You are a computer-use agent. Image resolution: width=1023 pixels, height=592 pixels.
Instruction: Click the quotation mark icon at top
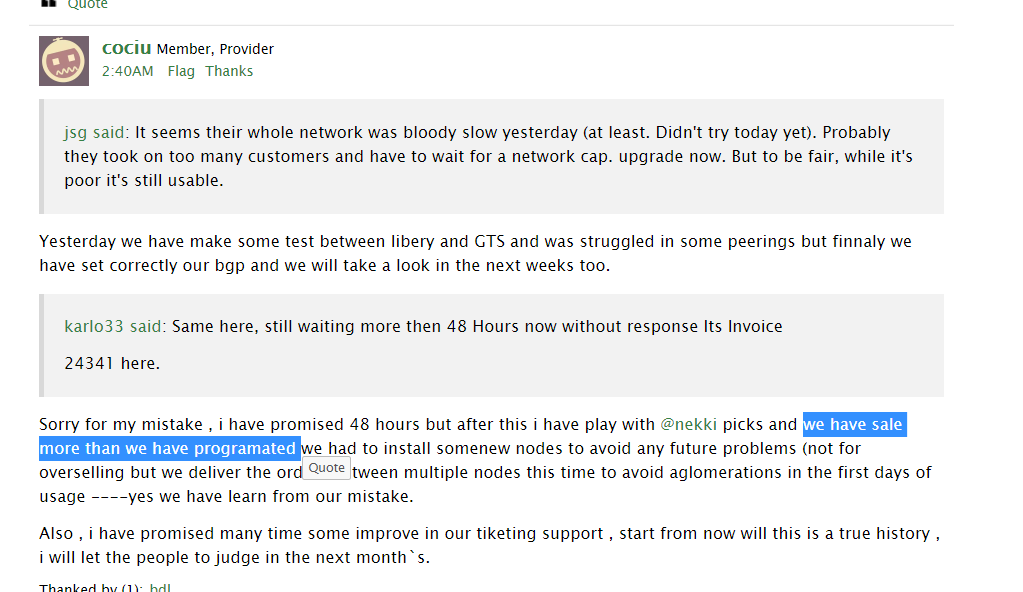48,4
